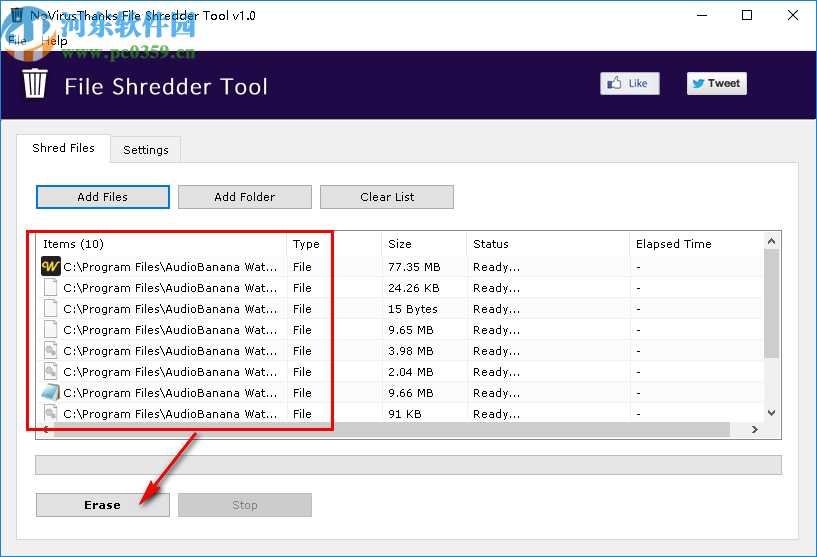Sort by the Elapsed Time column header
Viewport: 817px width, 557px height.
[696, 244]
